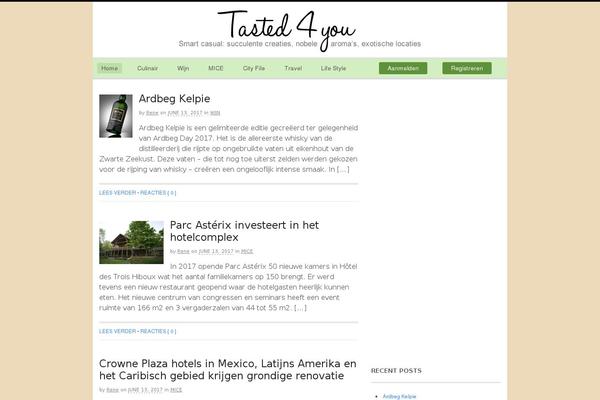600x400 pixels.
Task: Click the category link under Ardbeg Kelpie
Action: [215, 113]
